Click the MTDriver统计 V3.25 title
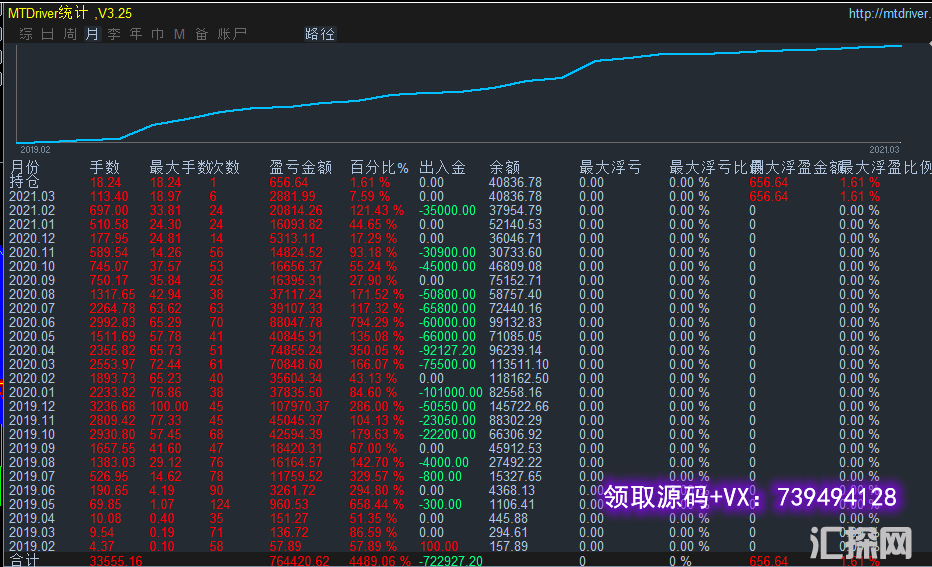The image size is (932, 567). coord(70,13)
